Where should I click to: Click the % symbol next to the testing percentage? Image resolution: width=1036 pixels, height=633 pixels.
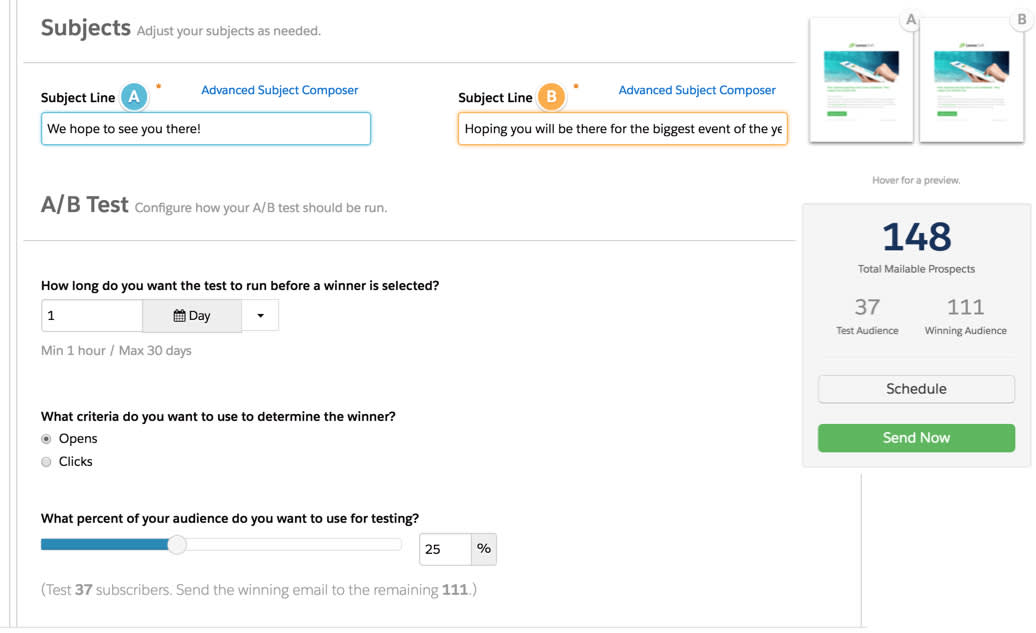[x=484, y=548]
